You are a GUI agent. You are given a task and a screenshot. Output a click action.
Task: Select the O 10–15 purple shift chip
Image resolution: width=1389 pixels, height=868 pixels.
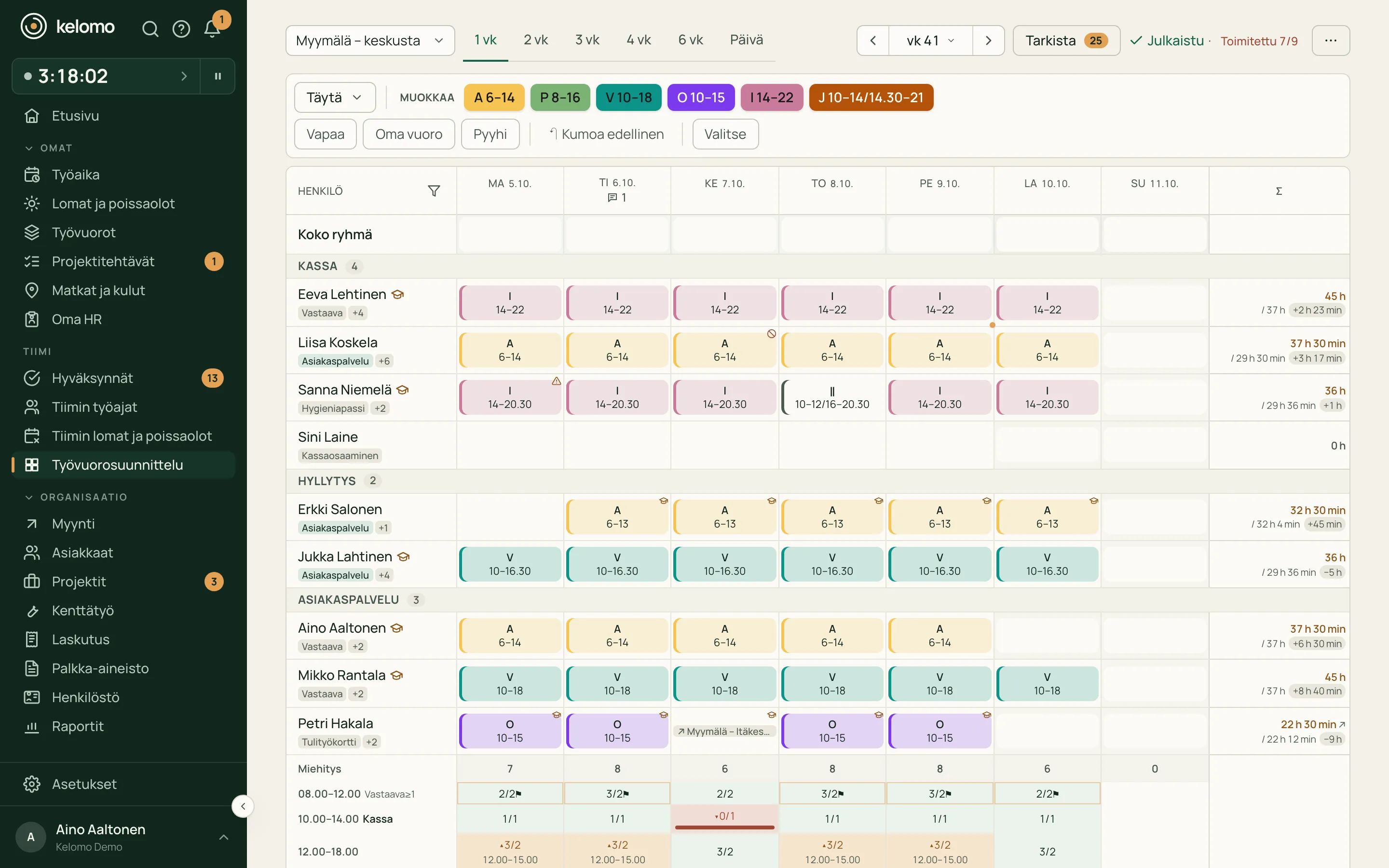(701, 97)
